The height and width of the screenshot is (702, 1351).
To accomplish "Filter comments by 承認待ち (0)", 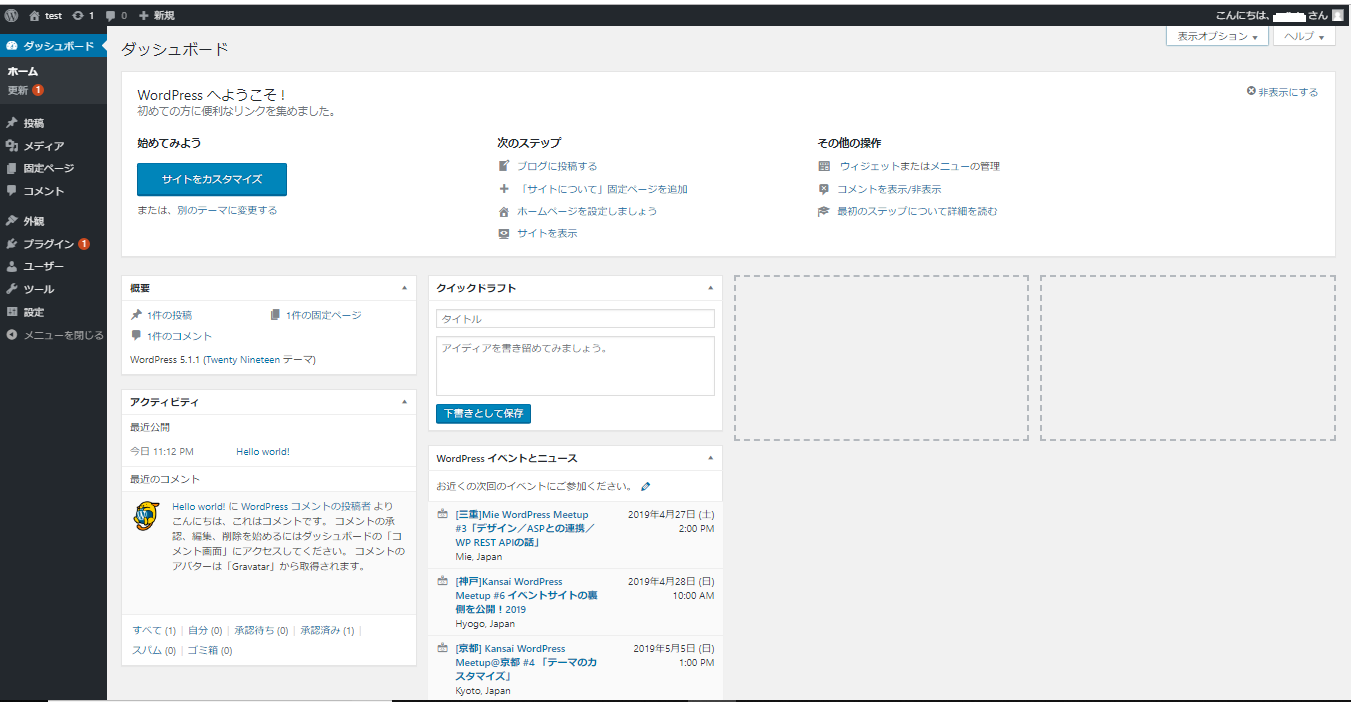I will point(261,630).
